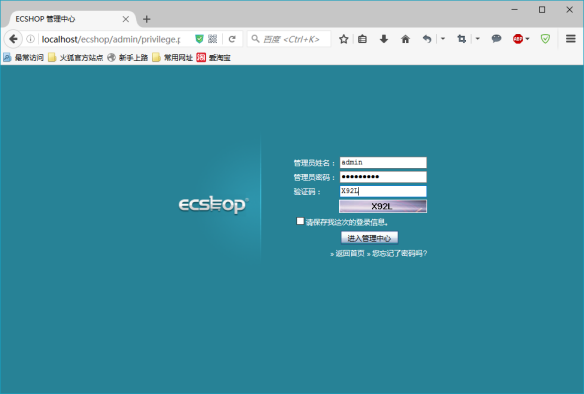Click the green shield icon in address bar

[x=199, y=39]
